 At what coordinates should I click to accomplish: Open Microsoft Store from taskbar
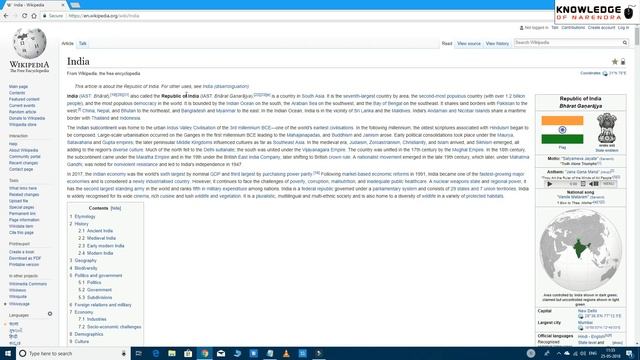188,353
